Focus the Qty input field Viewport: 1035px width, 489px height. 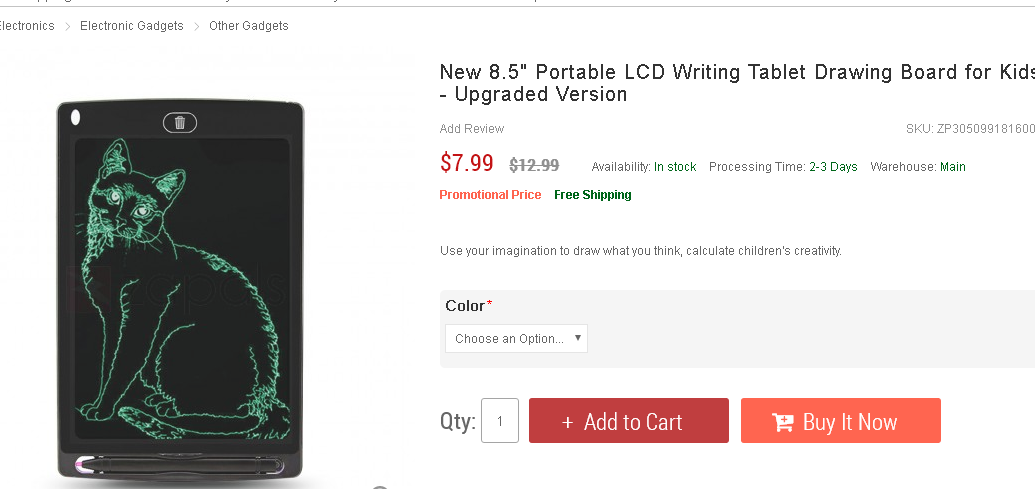(500, 420)
